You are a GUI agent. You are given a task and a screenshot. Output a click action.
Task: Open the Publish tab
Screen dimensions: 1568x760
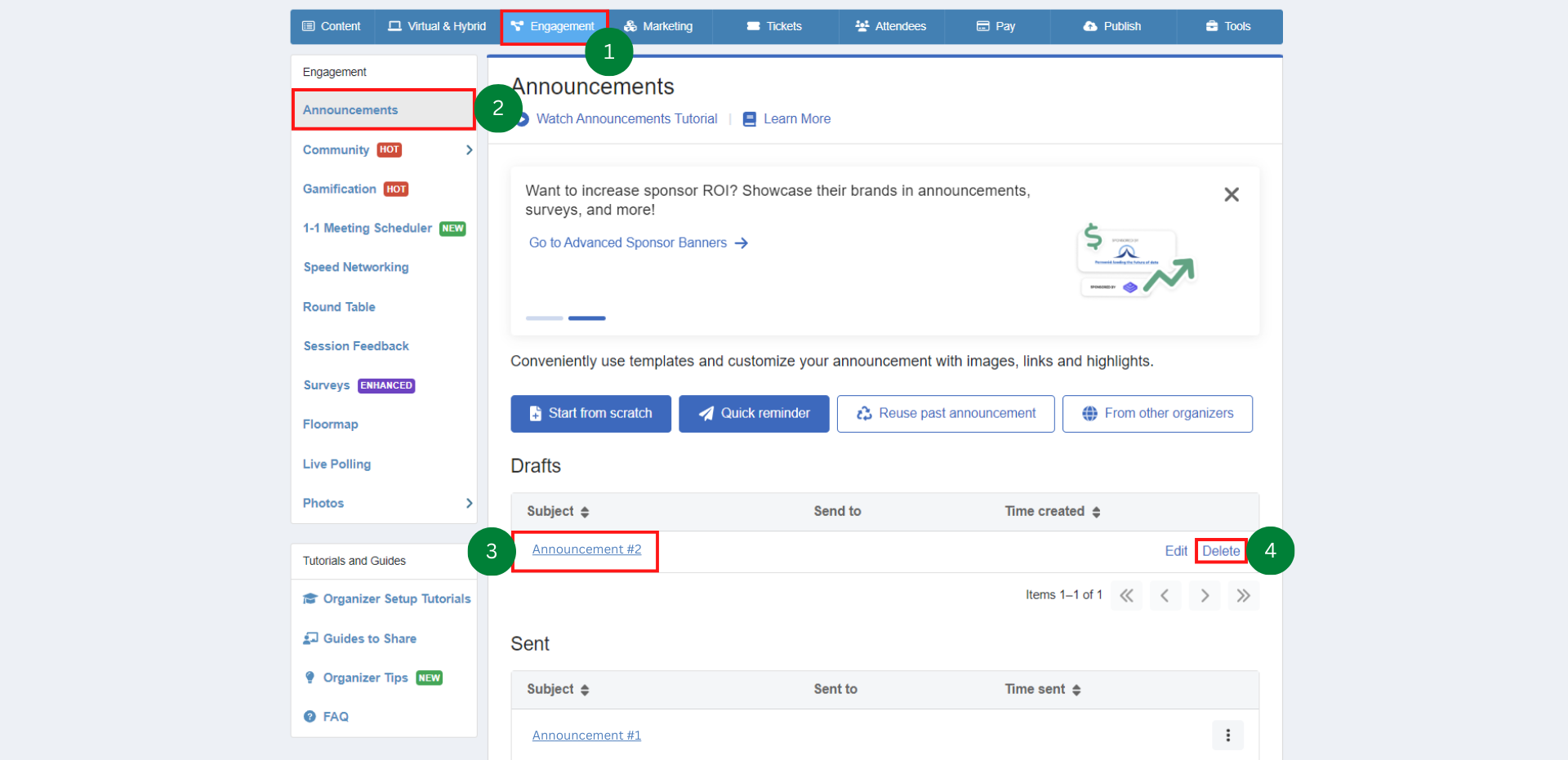pyautogui.click(x=1112, y=26)
